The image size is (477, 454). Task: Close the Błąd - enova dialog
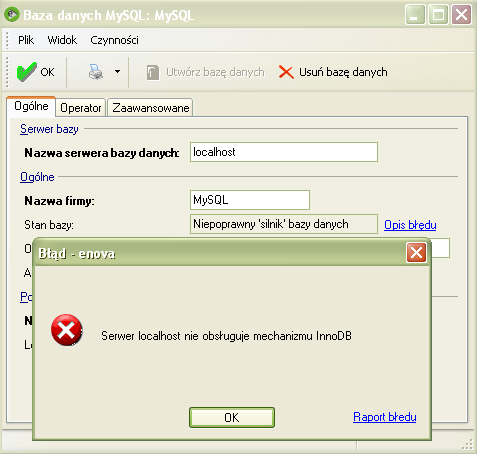click(416, 253)
